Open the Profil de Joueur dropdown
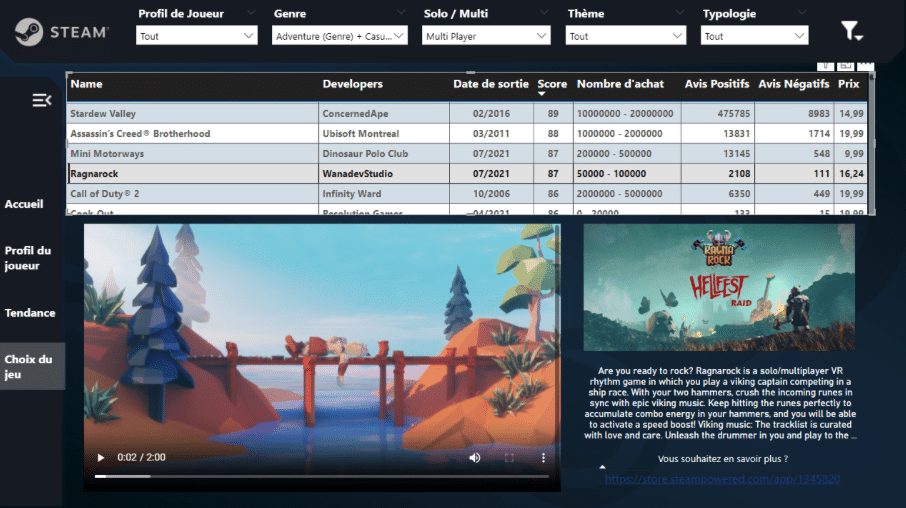906x508 pixels. pos(196,36)
